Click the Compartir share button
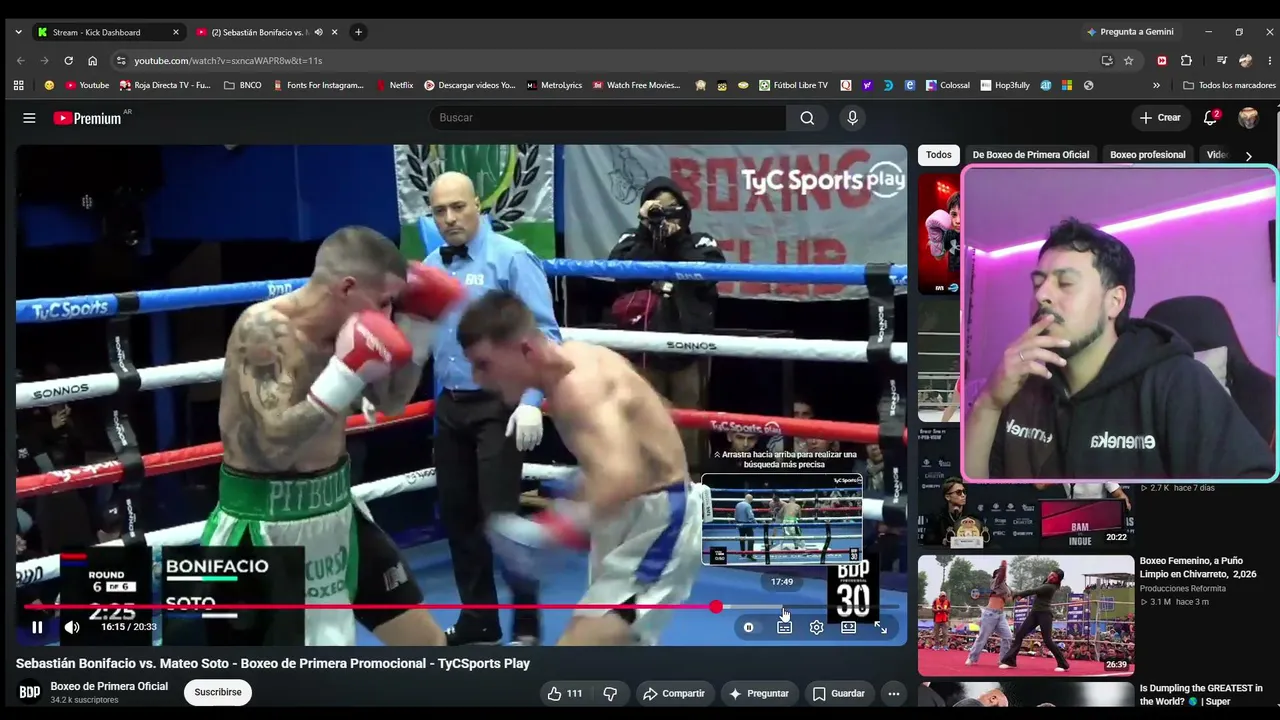The width and height of the screenshot is (1280, 720). coord(674,693)
